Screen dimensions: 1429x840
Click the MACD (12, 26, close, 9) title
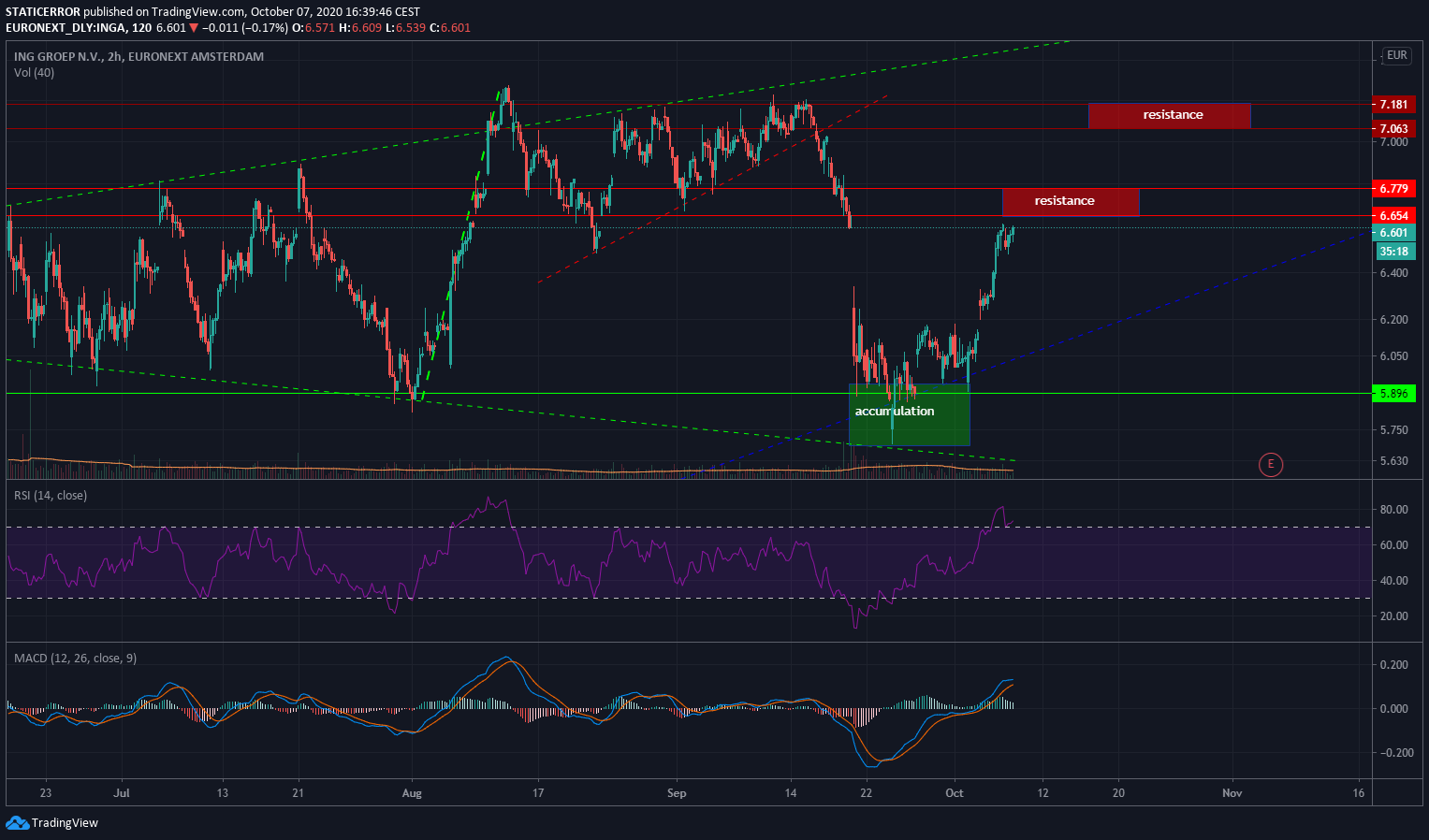pyautogui.click(x=75, y=658)
